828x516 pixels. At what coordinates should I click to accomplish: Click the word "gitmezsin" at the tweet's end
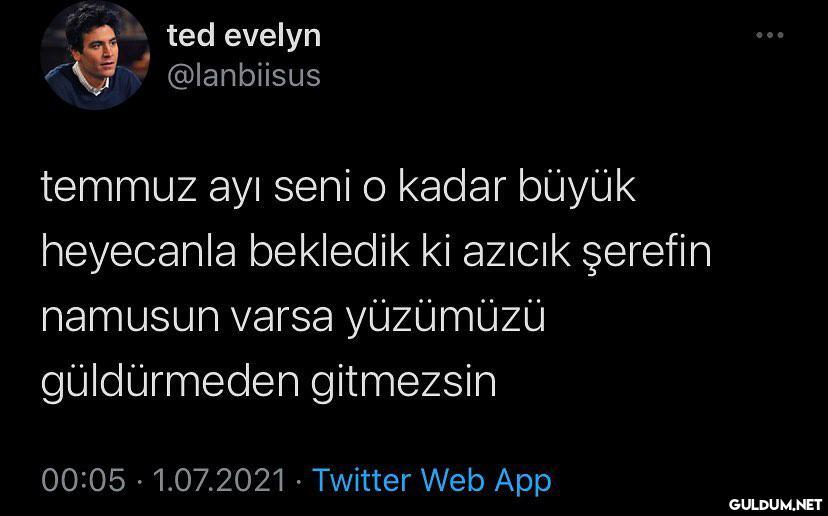click(x=404, y=383)
